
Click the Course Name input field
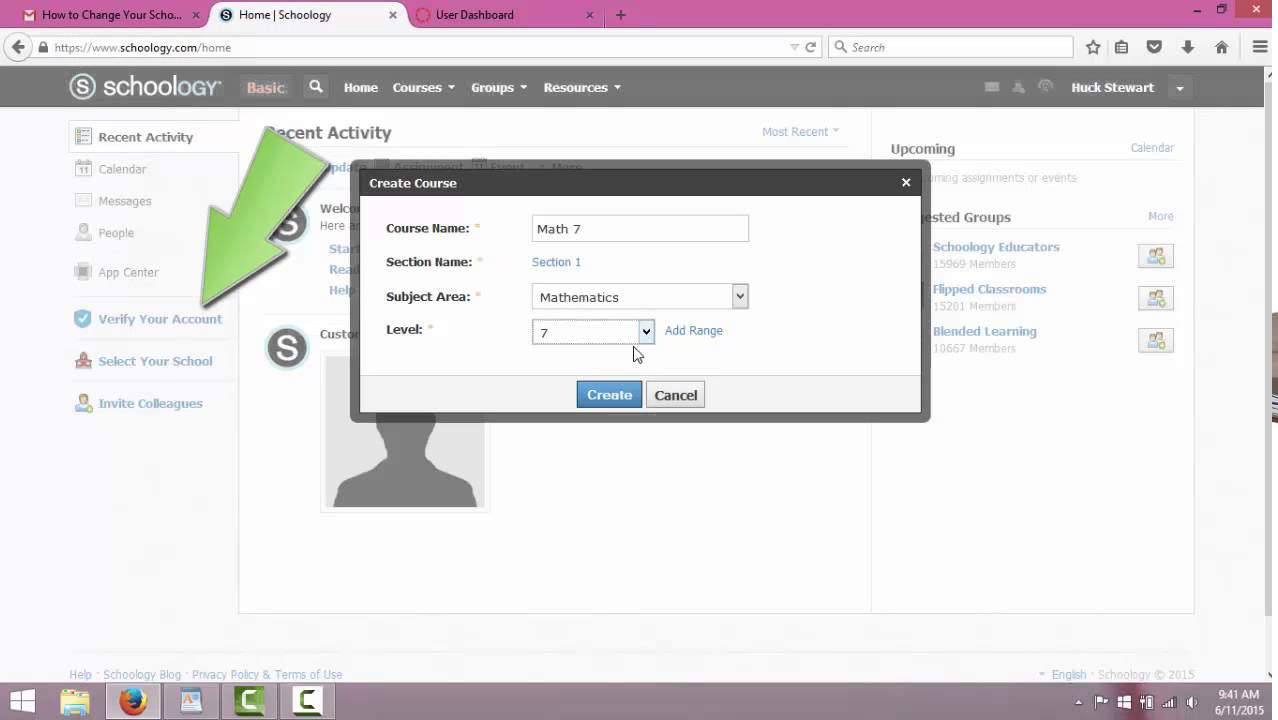pyautogui.click(x=640, y=228)
